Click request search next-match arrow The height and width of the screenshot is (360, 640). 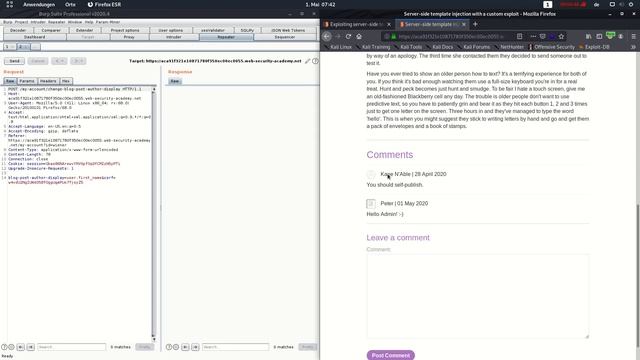click(31, 347)
